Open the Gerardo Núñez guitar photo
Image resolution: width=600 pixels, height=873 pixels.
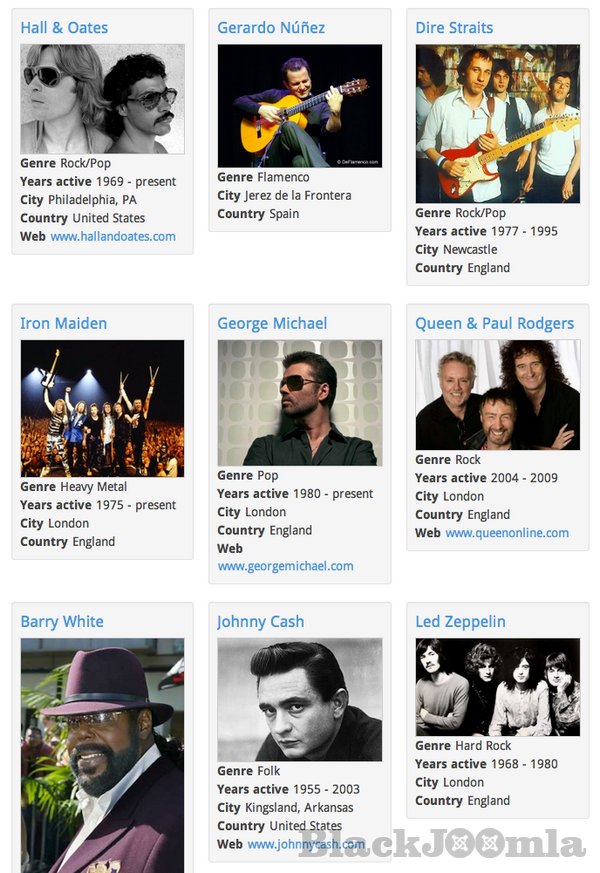coord(300,106)
